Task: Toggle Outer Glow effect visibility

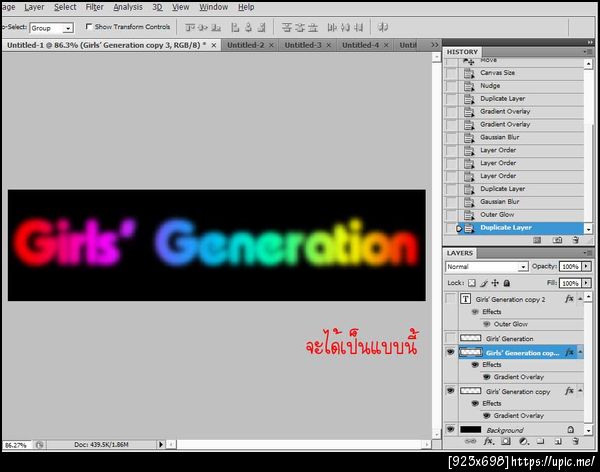Action: tap(487, 324)
